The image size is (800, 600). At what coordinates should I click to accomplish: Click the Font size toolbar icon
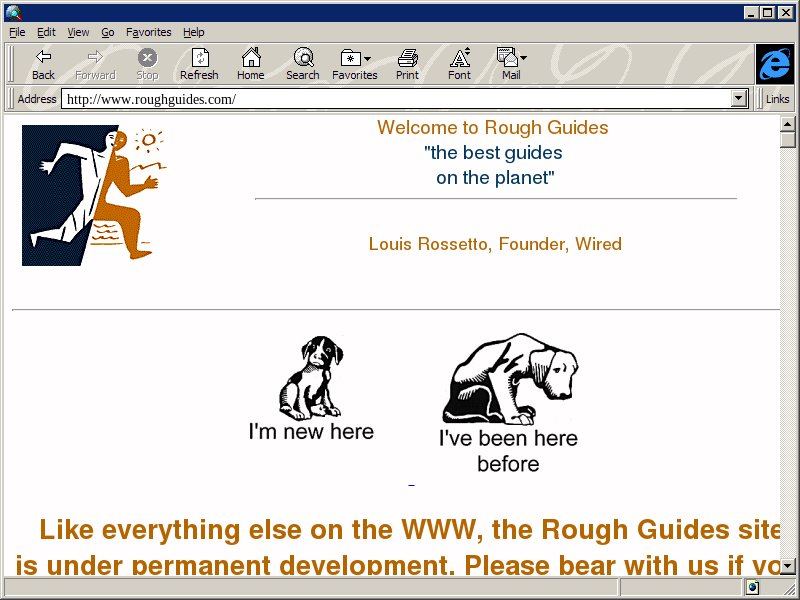pyautogui.click(x=459, y=58)
